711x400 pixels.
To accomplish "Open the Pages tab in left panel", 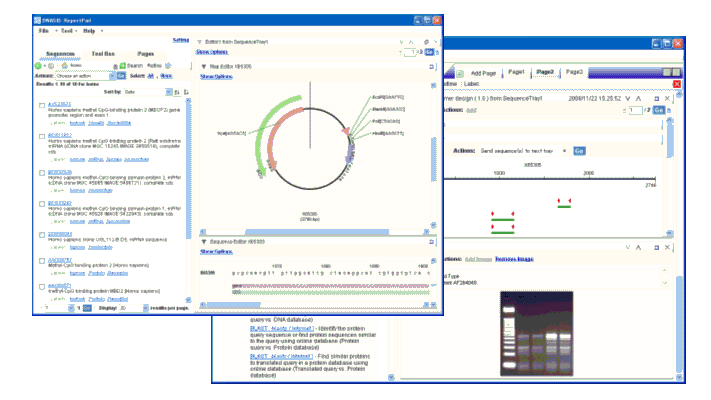I will click(x=145, y=52).
